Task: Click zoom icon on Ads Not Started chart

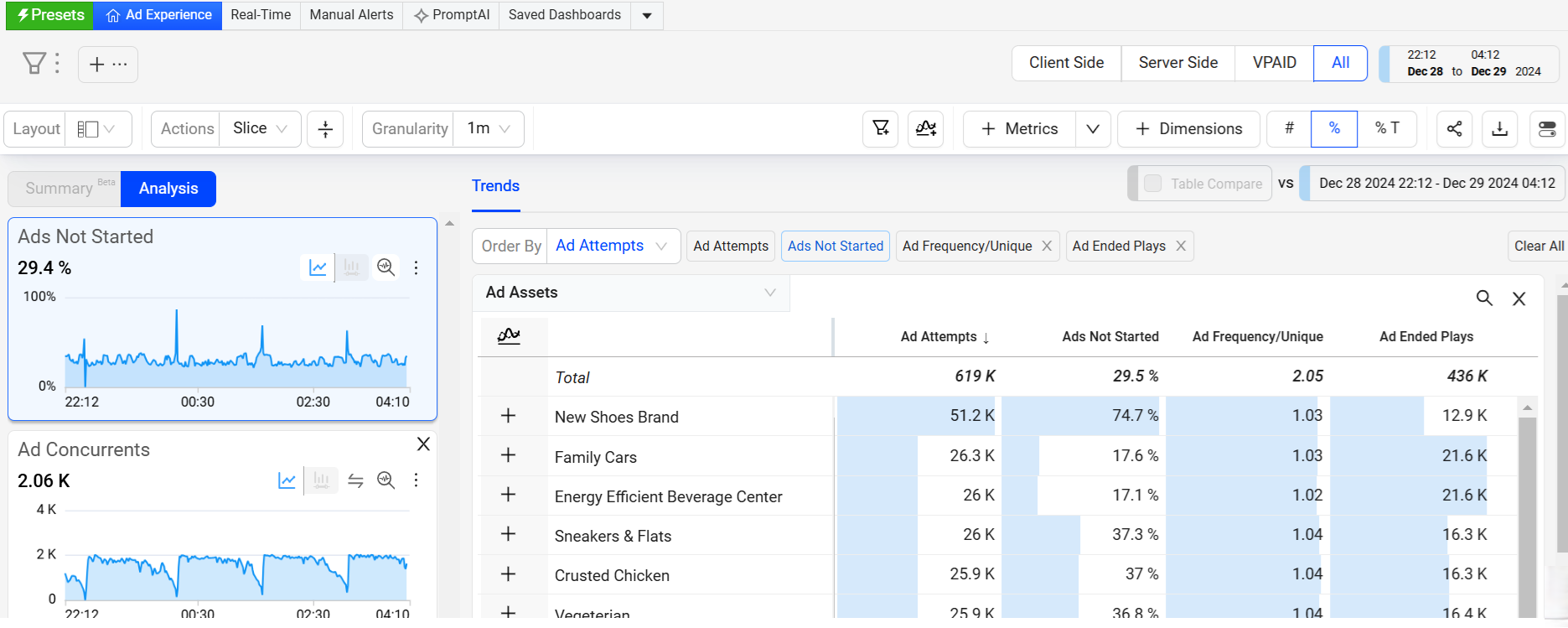Action: point(386,267)
